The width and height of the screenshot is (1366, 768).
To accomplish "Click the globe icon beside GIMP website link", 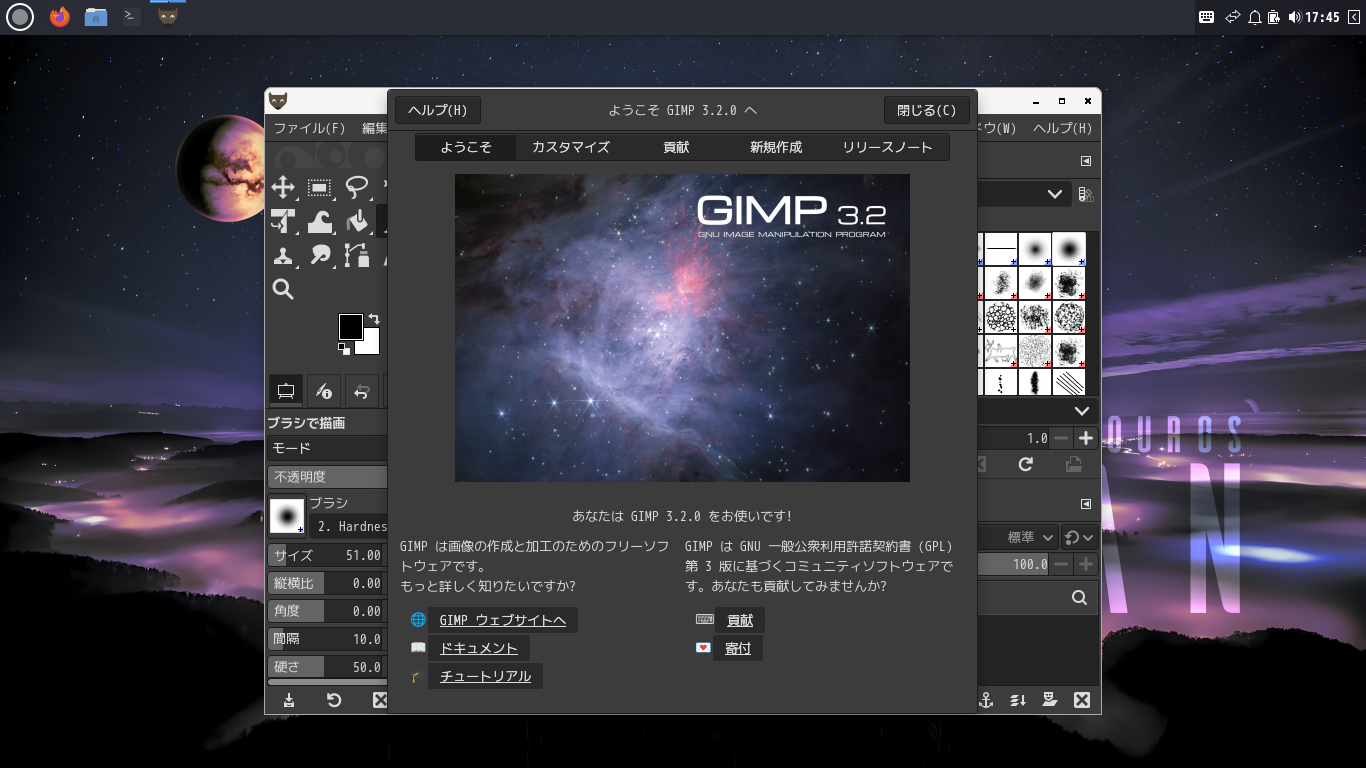I will [418, 620].
